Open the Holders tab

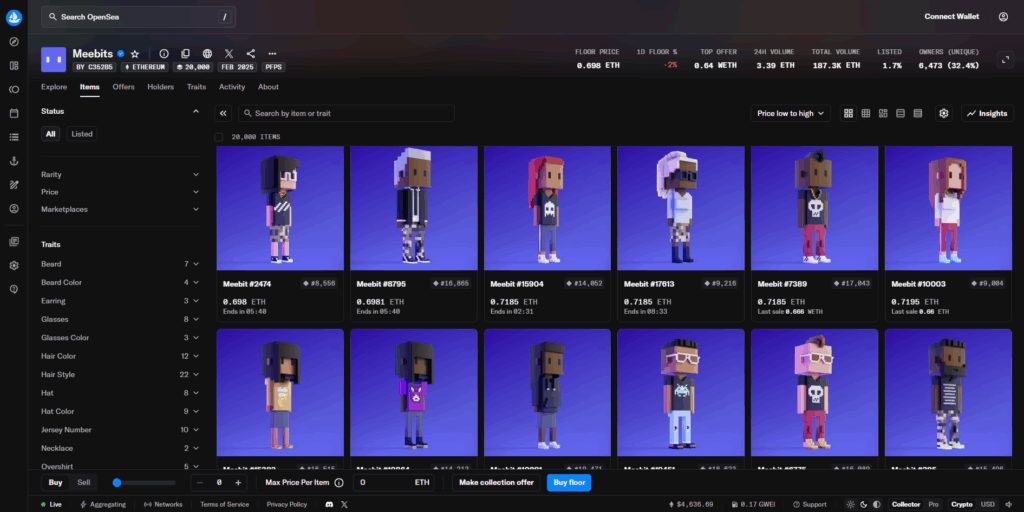point(161,87)
